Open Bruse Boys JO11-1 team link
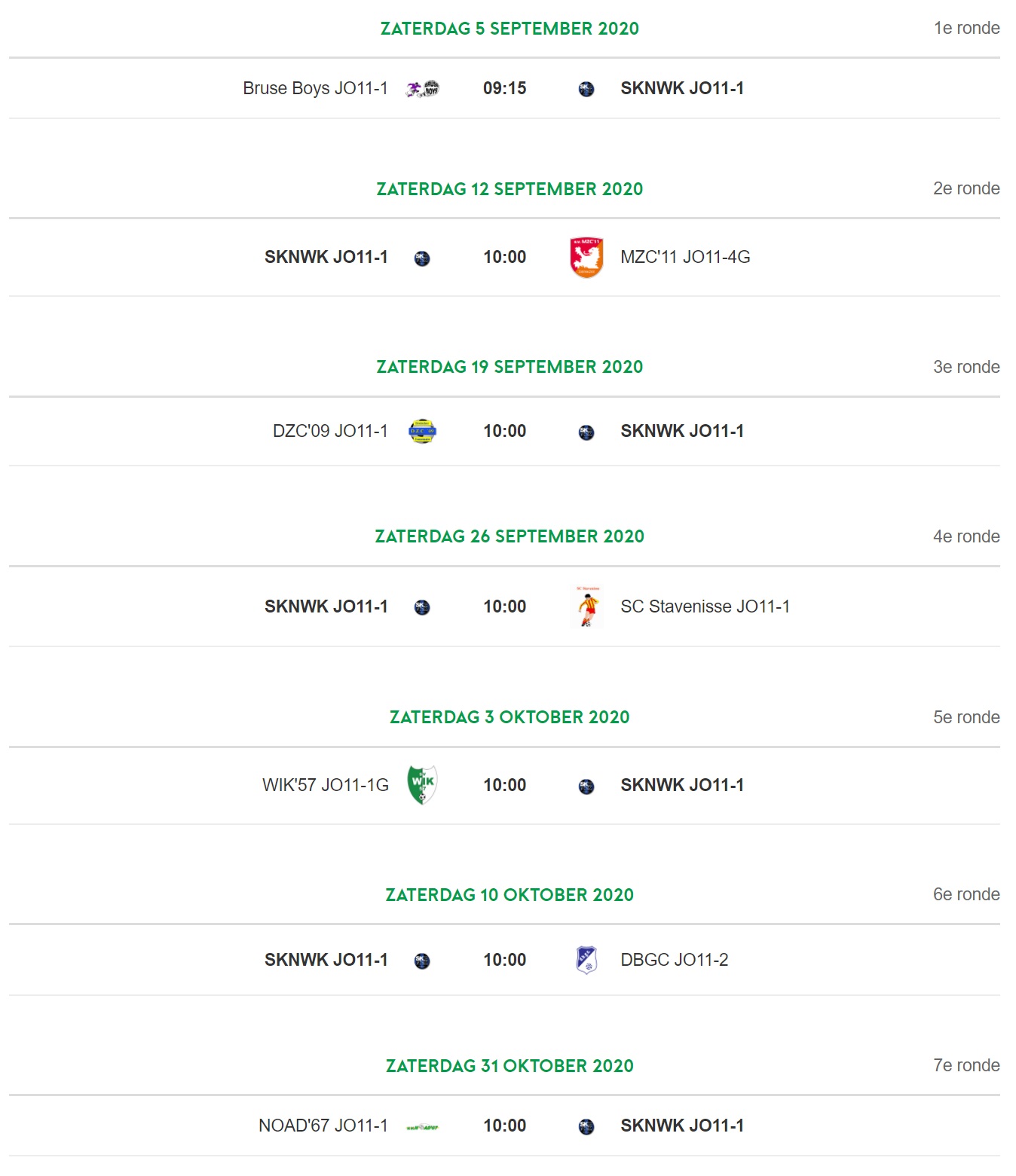The image size is (1016, 1176). (315, 88)
